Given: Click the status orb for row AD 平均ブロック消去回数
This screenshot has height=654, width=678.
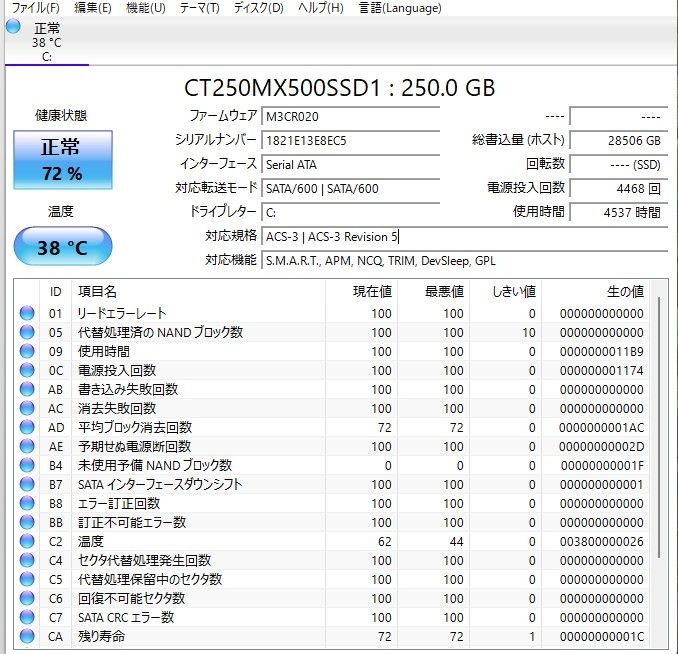Looking at the screenshot, I should click(27, 427).
